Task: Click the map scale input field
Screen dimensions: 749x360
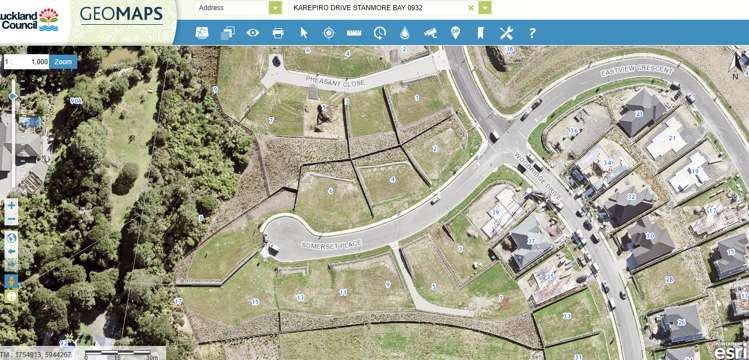Action: point(26,62)
